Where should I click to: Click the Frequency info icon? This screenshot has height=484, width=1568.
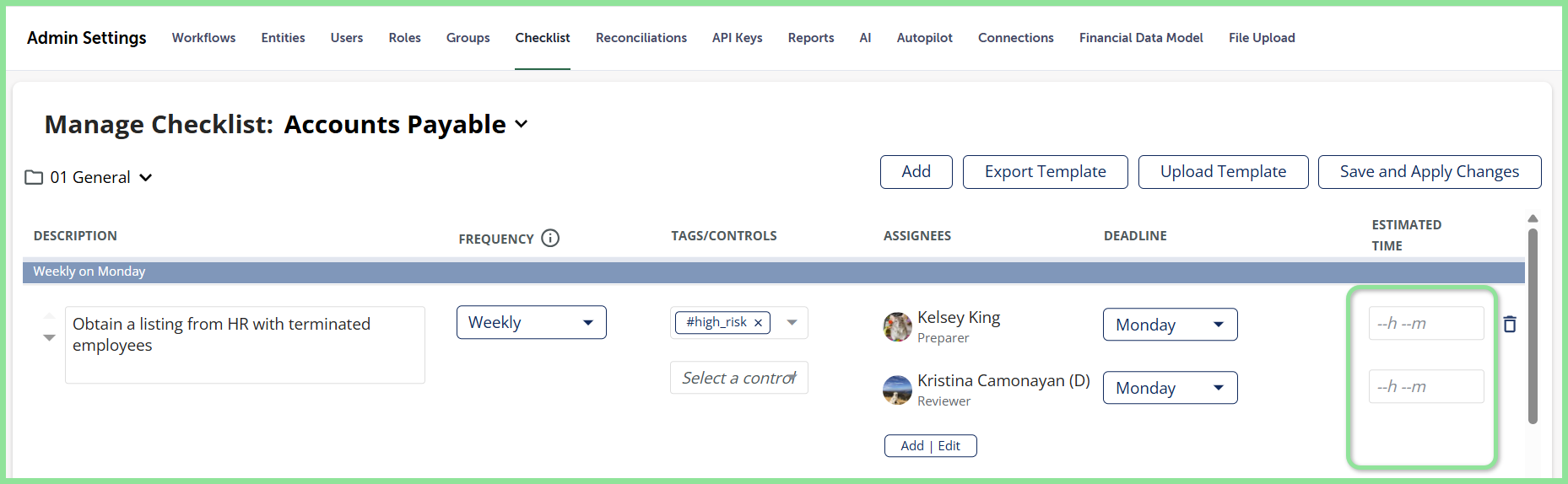(550, 238)
